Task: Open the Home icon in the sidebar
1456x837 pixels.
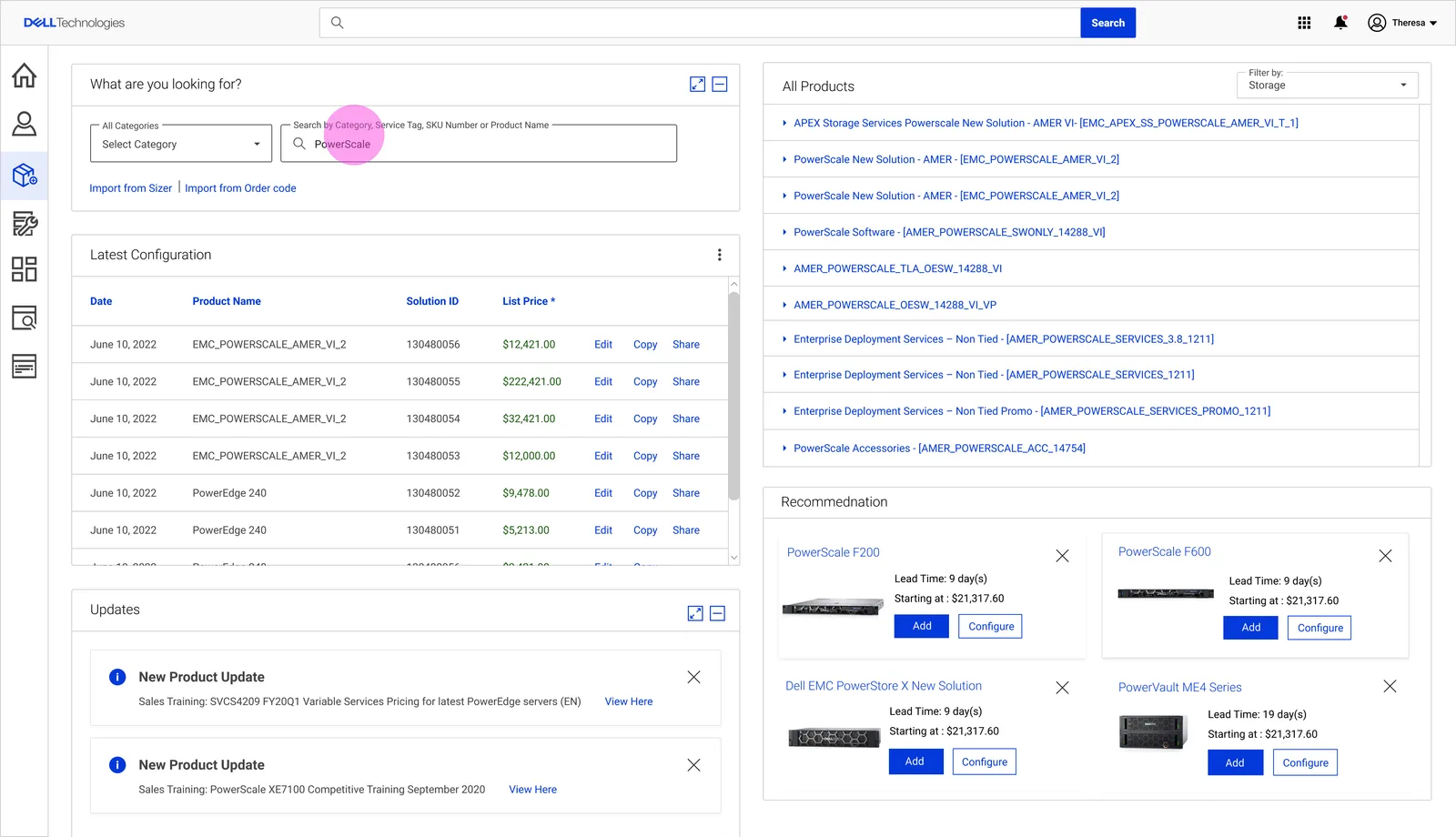Action: (x=25, y=76)
